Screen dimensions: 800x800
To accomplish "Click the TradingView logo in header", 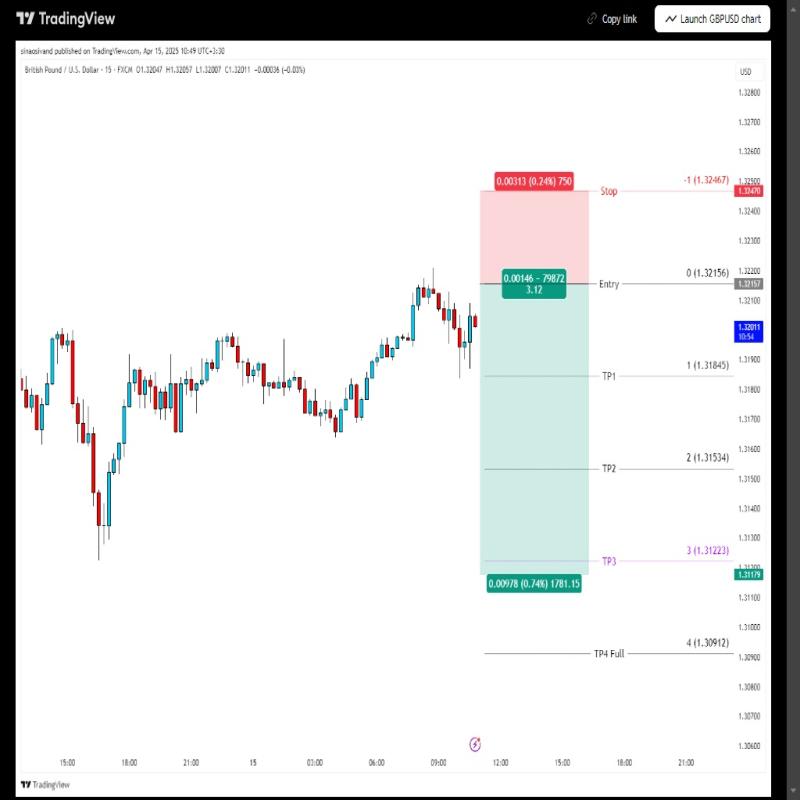I will (x=65, y=19).
